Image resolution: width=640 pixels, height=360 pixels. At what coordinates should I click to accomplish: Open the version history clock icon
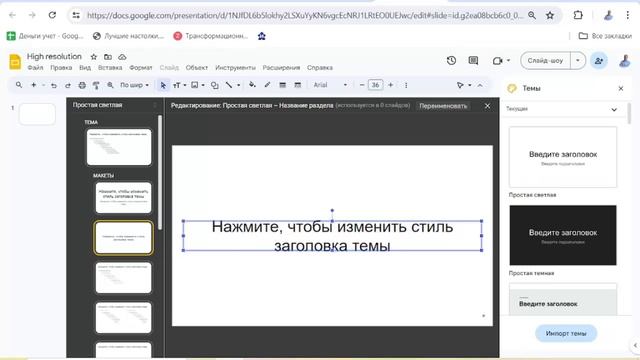click(451, 60)
